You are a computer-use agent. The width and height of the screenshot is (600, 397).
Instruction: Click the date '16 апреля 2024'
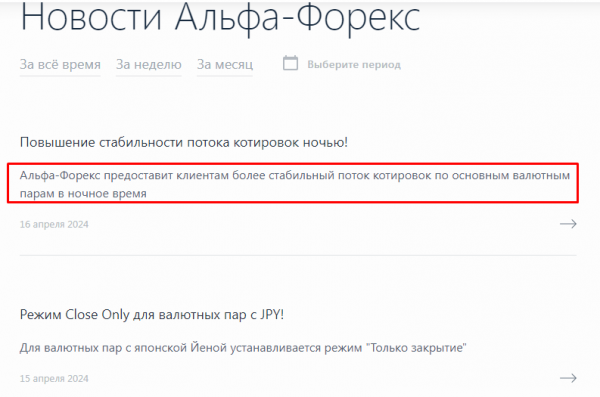(54, 224)
